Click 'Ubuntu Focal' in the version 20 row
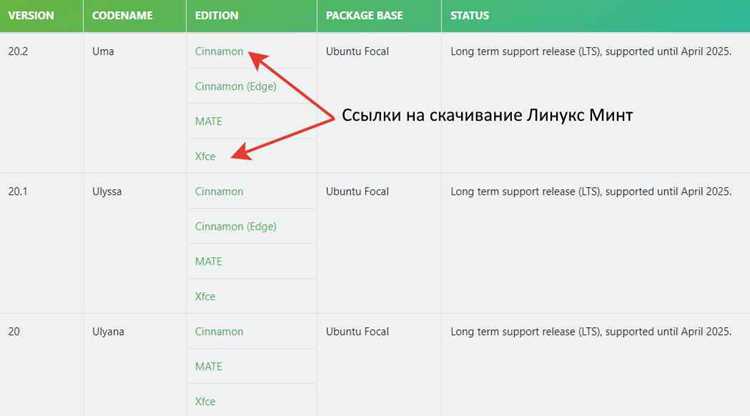 coord(357,331)
